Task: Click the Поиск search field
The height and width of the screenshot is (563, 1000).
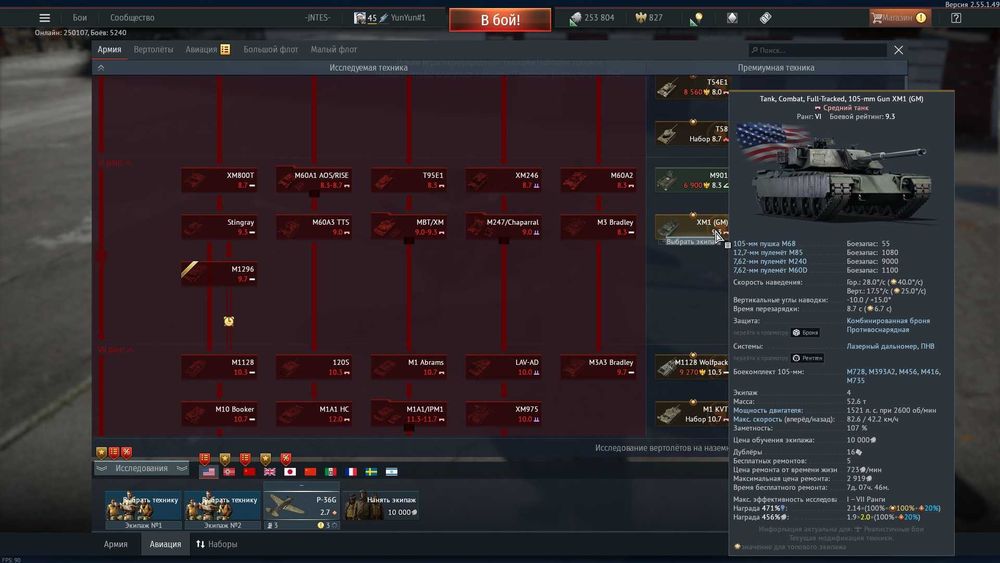Action: (817, 50)
